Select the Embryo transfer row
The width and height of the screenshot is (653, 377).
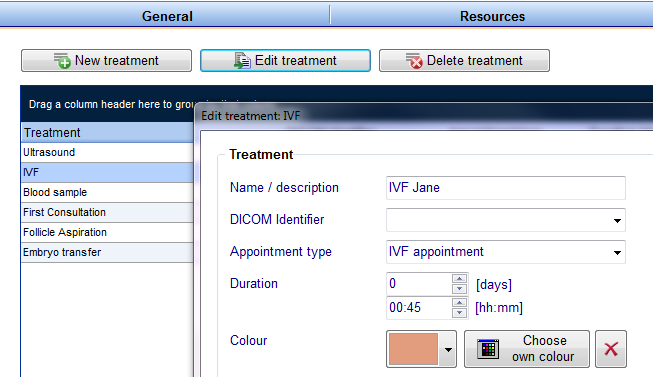(107, 252)
